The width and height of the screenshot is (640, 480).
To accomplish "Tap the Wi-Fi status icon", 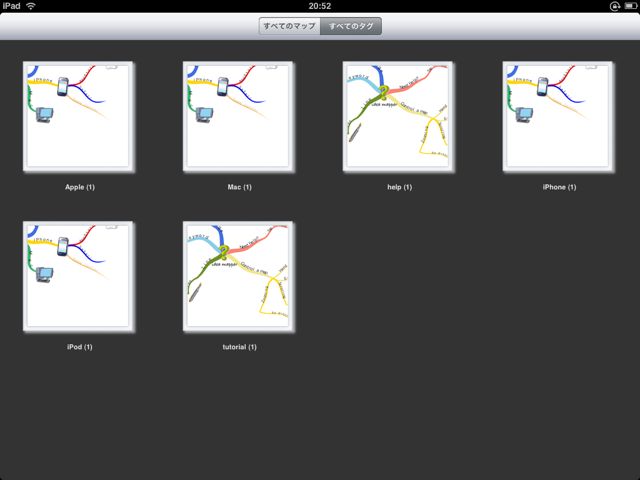I will (x=31, y=6).
